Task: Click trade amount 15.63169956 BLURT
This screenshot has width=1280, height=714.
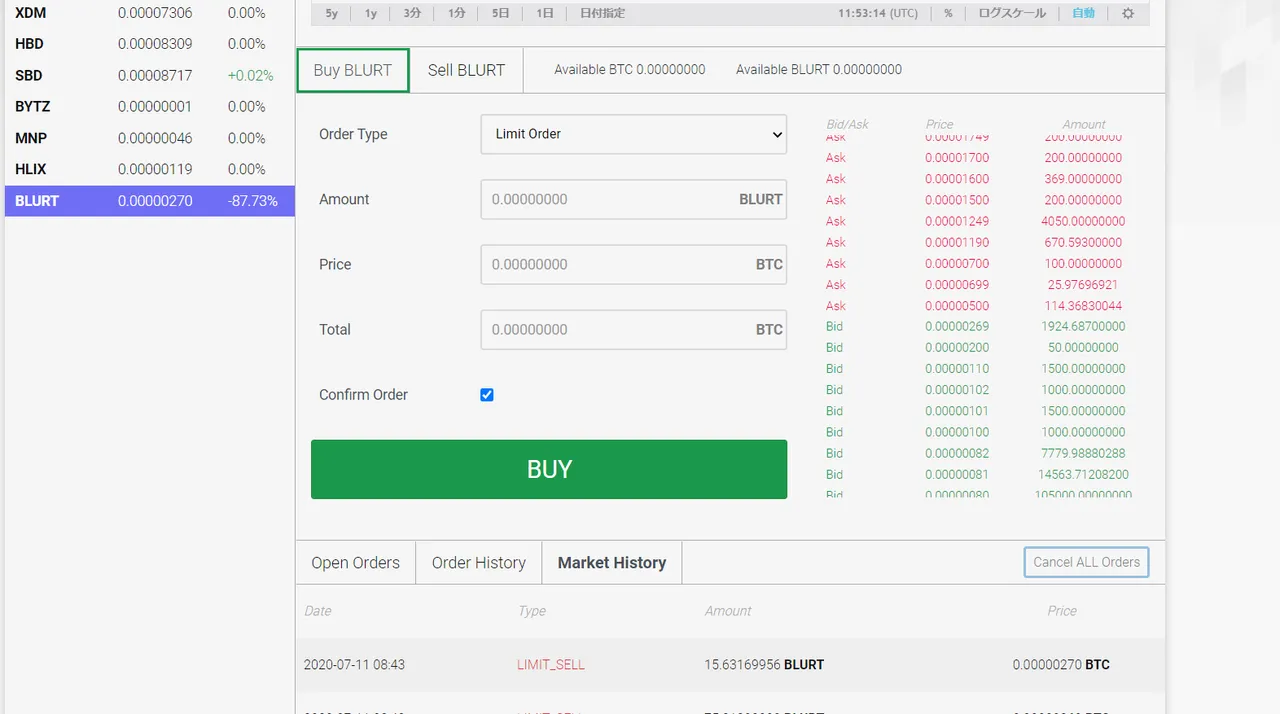Action: tap(764, 665)
